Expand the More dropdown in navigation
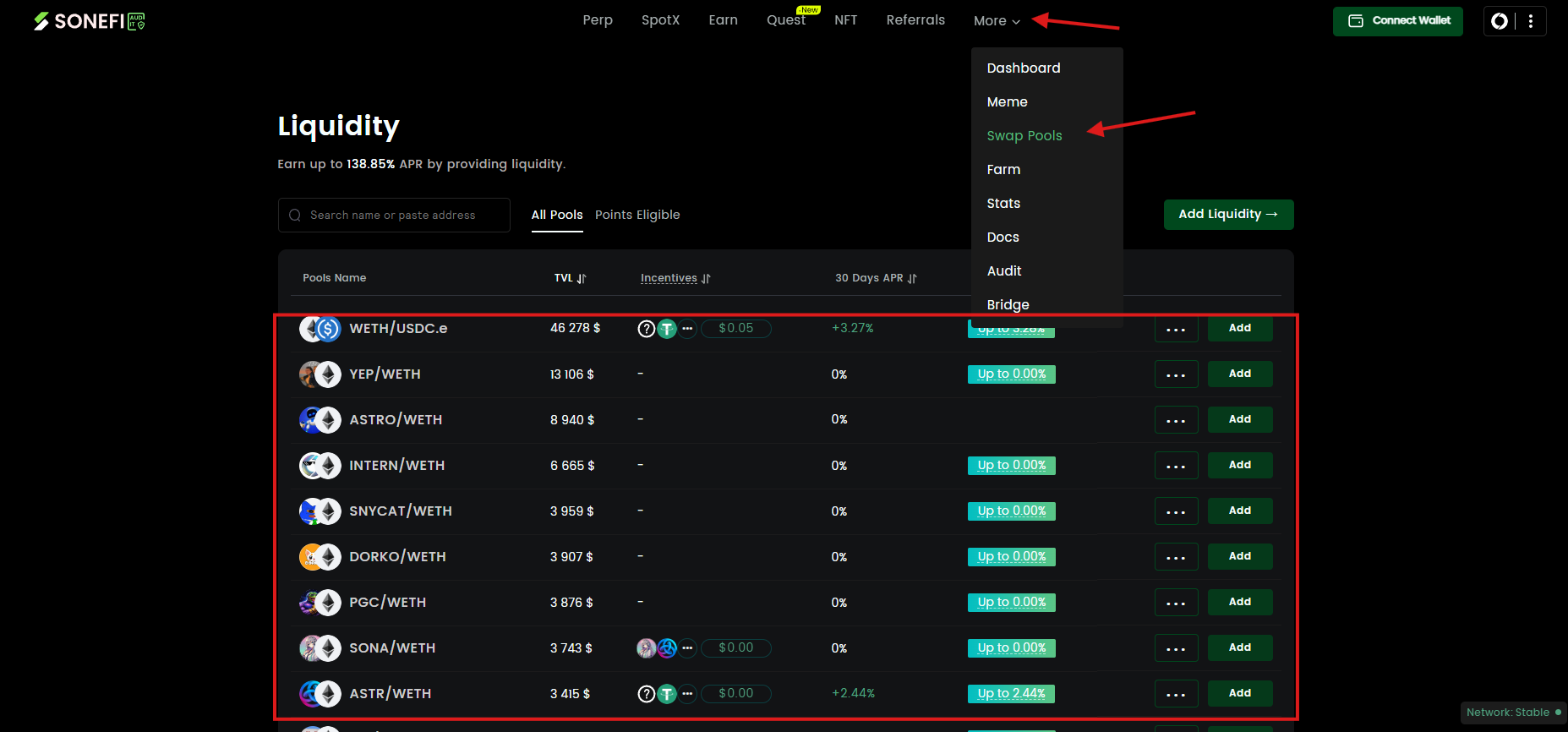1568x732 pixels. coord(997,21)
